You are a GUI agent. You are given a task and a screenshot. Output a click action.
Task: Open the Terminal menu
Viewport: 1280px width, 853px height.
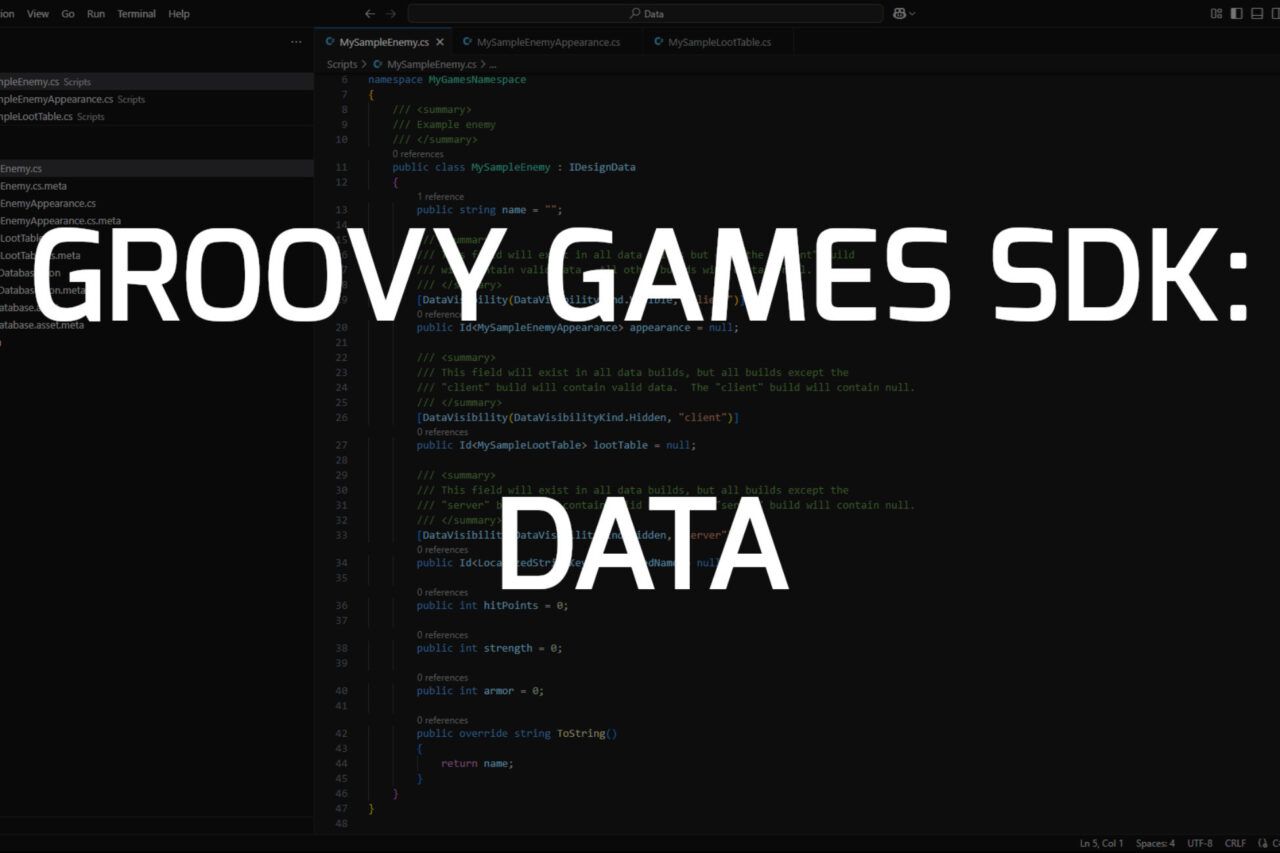tap(136, 13)
